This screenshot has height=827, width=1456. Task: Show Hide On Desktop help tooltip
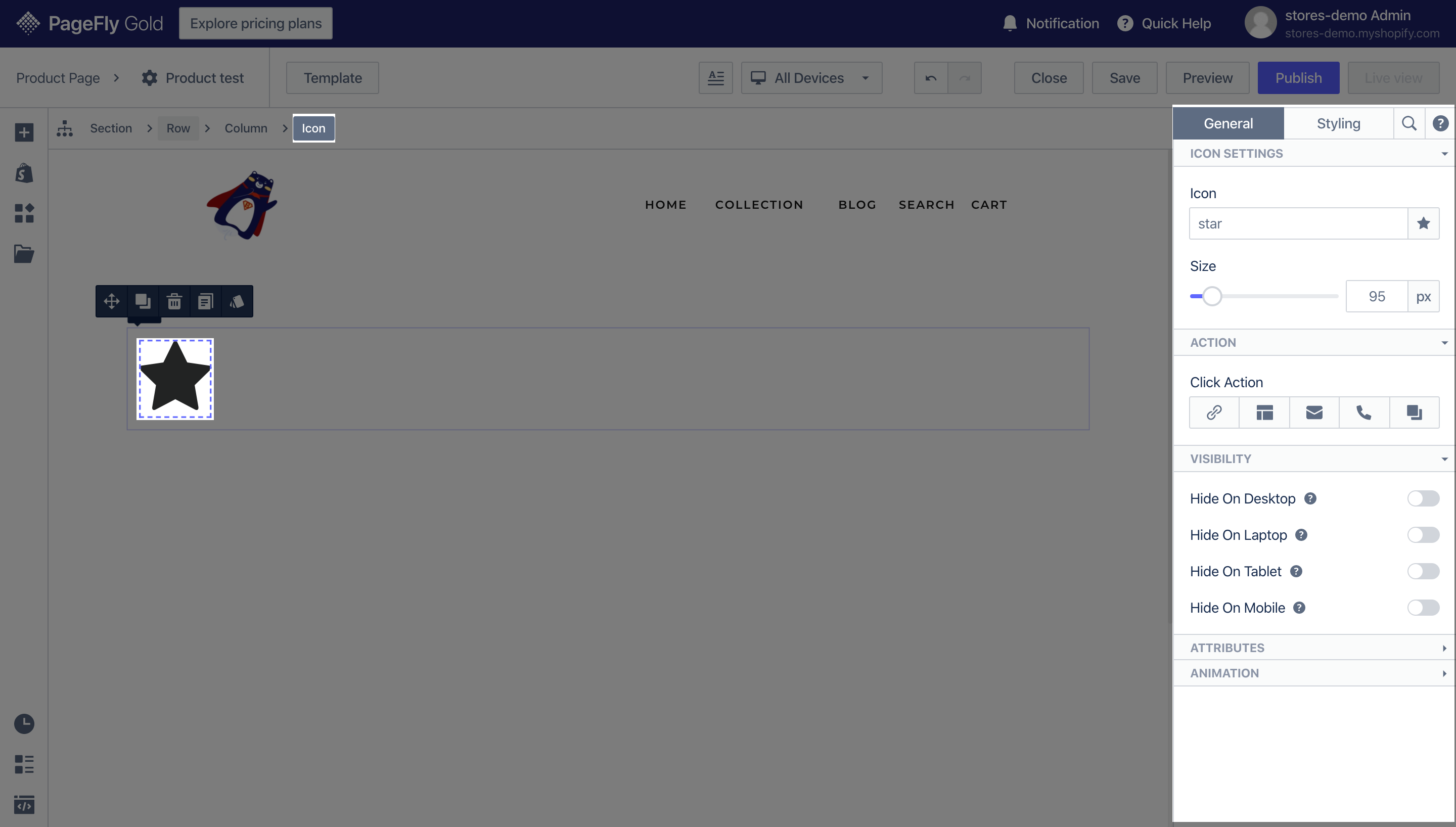point(1310,498)
